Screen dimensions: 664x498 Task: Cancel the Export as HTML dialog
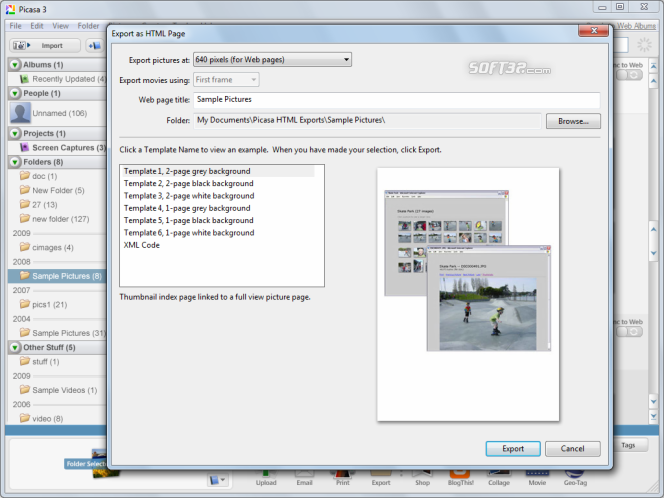click(x=573, y=448)
